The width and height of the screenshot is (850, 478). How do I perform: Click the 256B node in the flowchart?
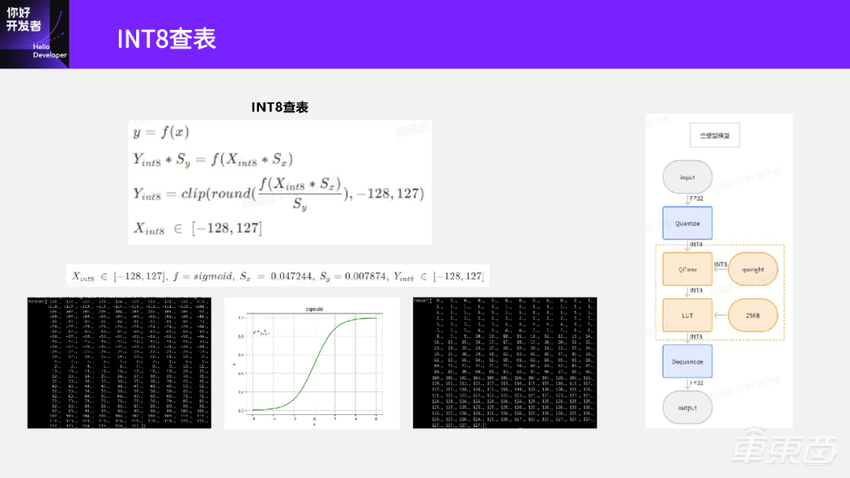click(x=752, y=316)
